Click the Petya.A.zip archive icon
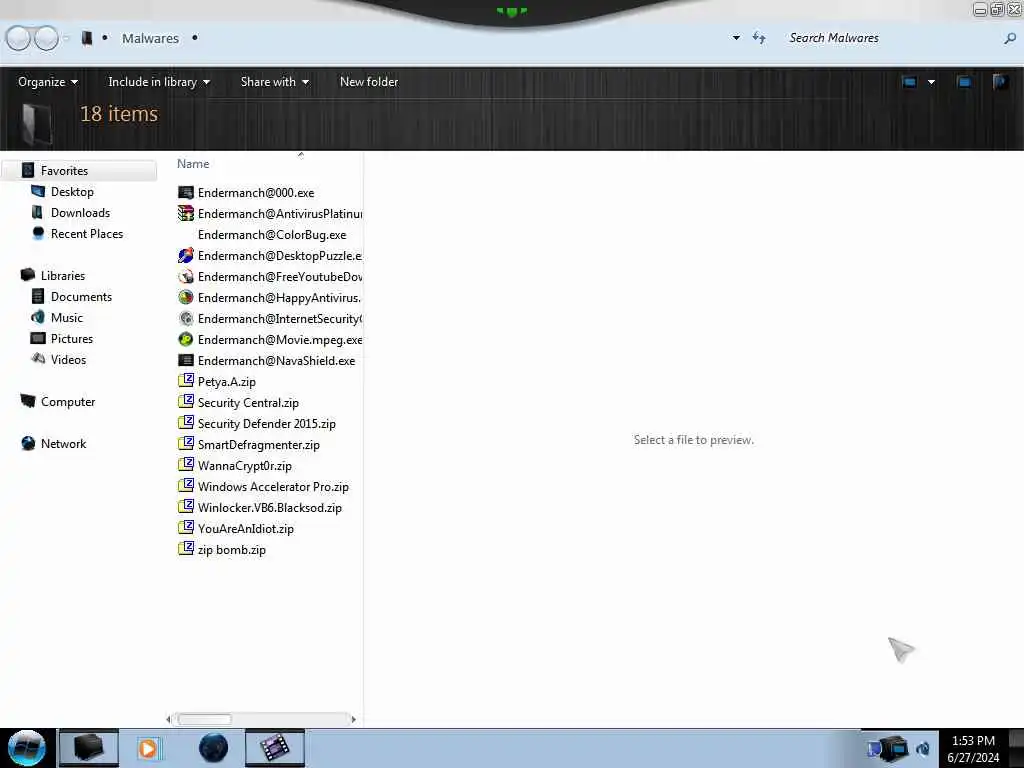This screenshot has height=768, width=1024. (x=186, y=381)
